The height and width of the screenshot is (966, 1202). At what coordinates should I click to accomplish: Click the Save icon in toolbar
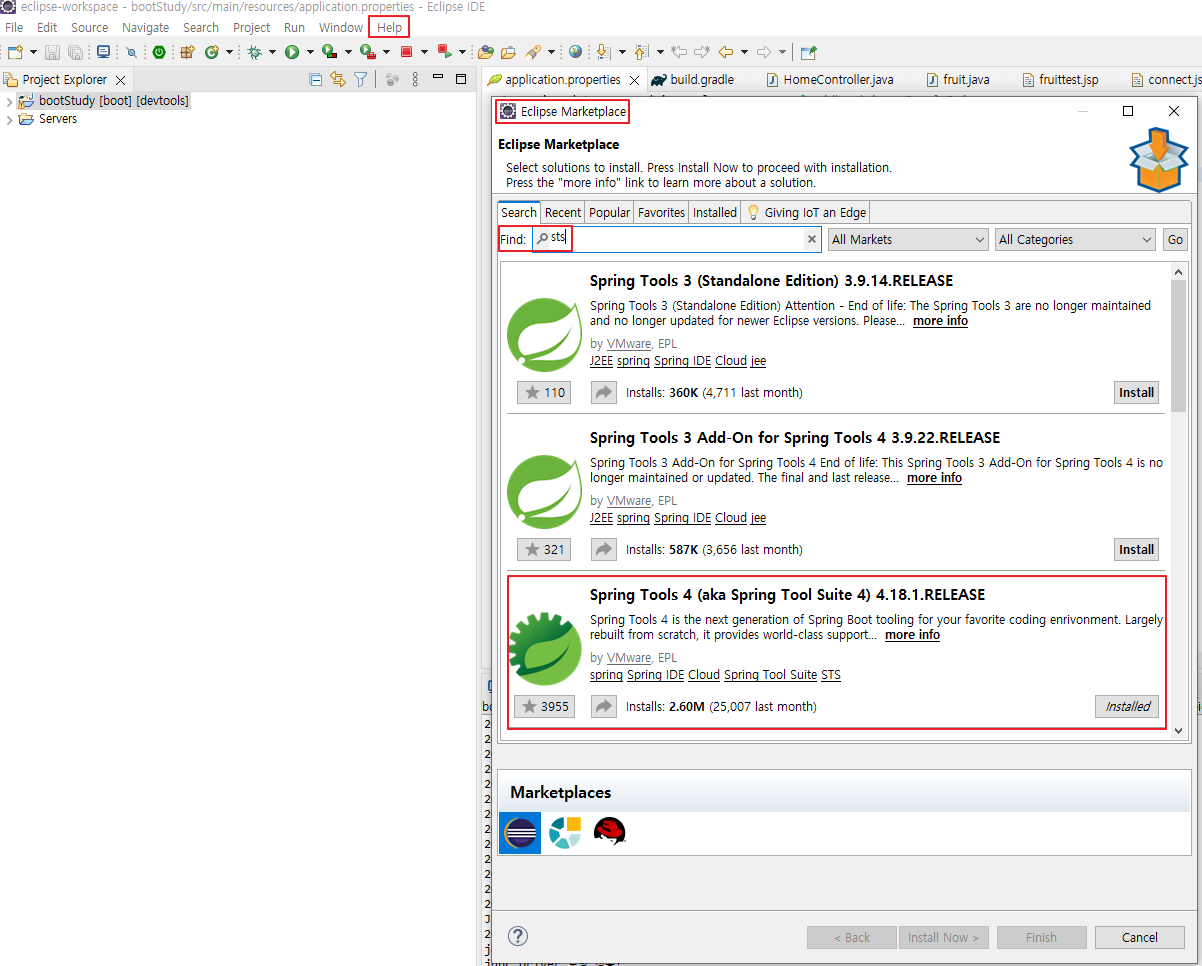click(52, 52)
